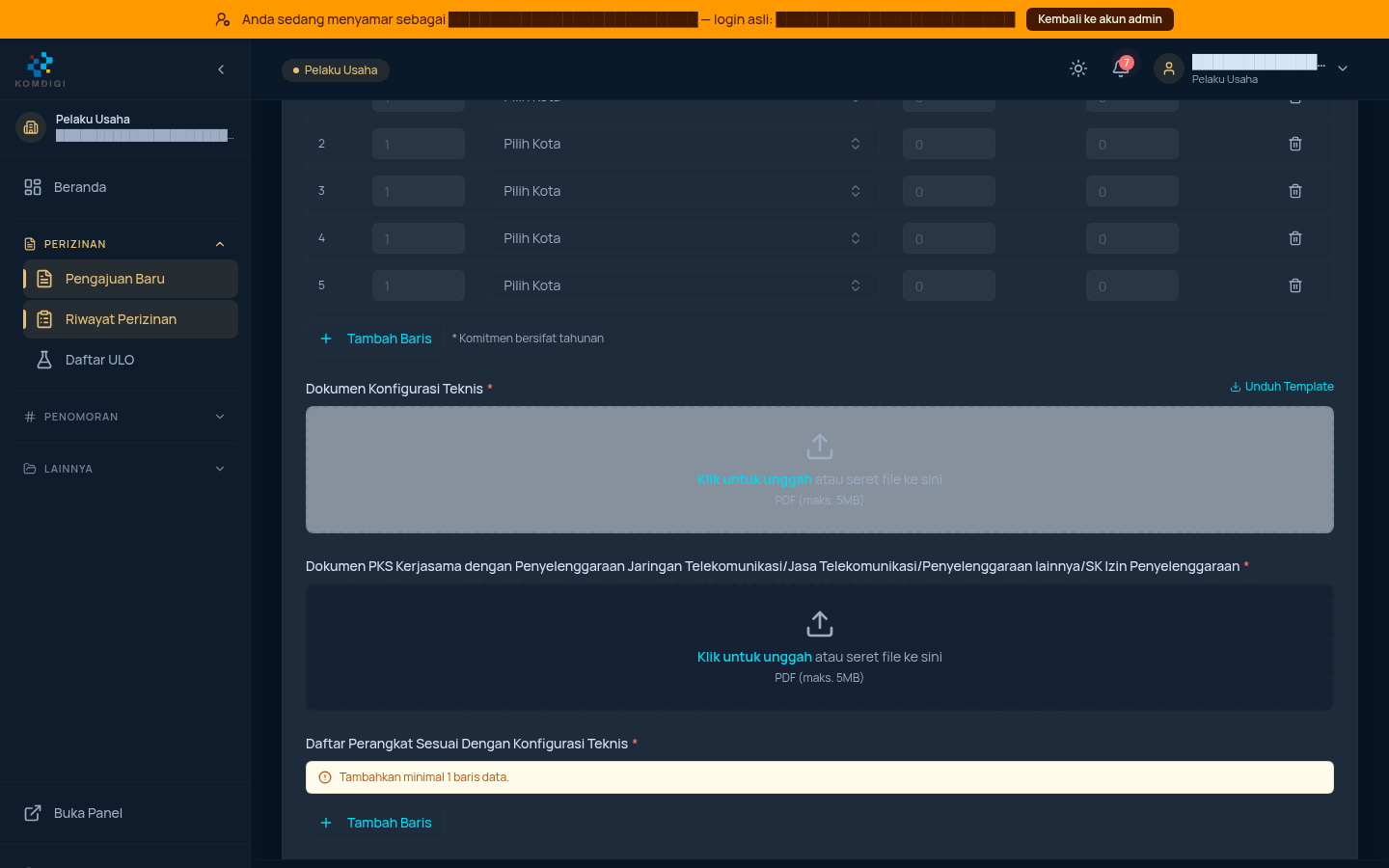Click the PERIZINAN section document icon

pyautogui.click(x=30, y=244)
